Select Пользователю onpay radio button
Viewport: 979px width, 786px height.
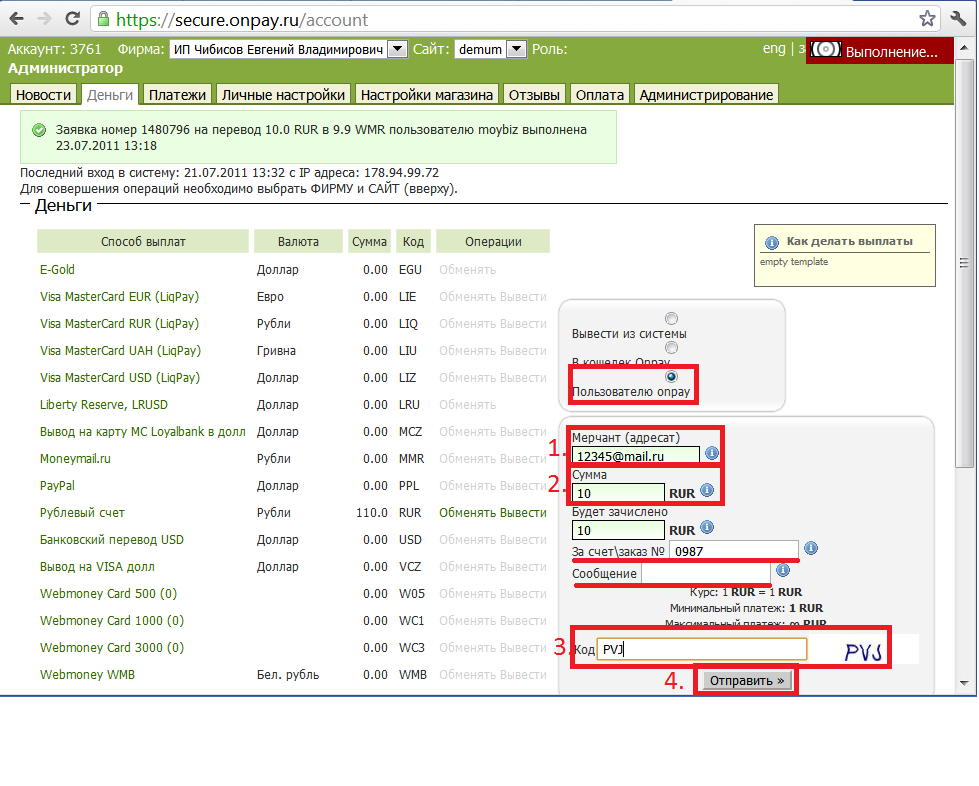(671, 376)
